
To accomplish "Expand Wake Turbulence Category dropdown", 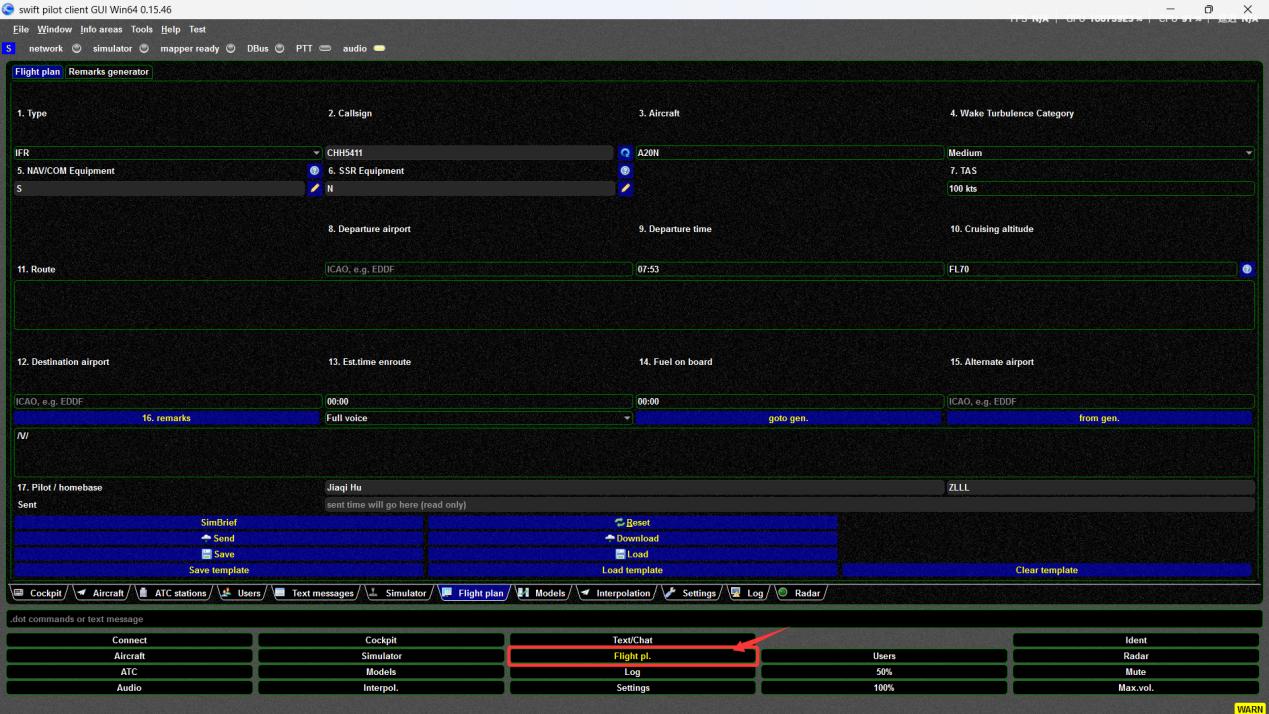I will click(1100, 153).
